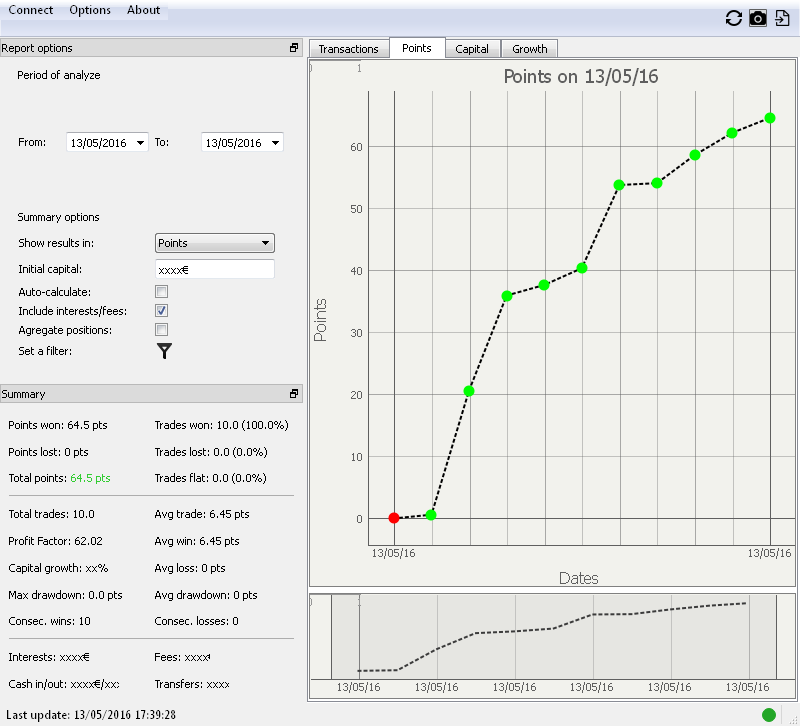Open the From date dropdown
The width and height of the screenshot is (800, 726).
[x=139, y=143]
